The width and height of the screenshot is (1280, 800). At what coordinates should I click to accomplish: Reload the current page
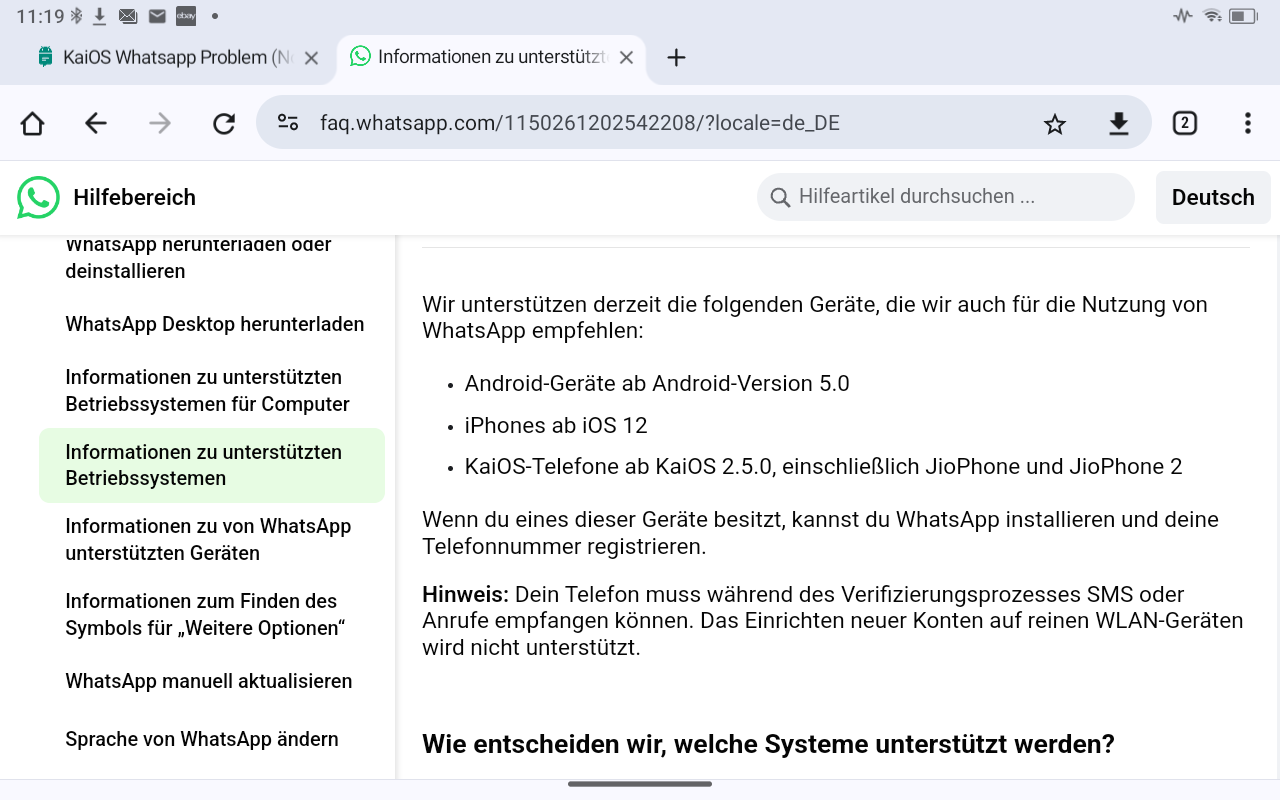[224, 123]
